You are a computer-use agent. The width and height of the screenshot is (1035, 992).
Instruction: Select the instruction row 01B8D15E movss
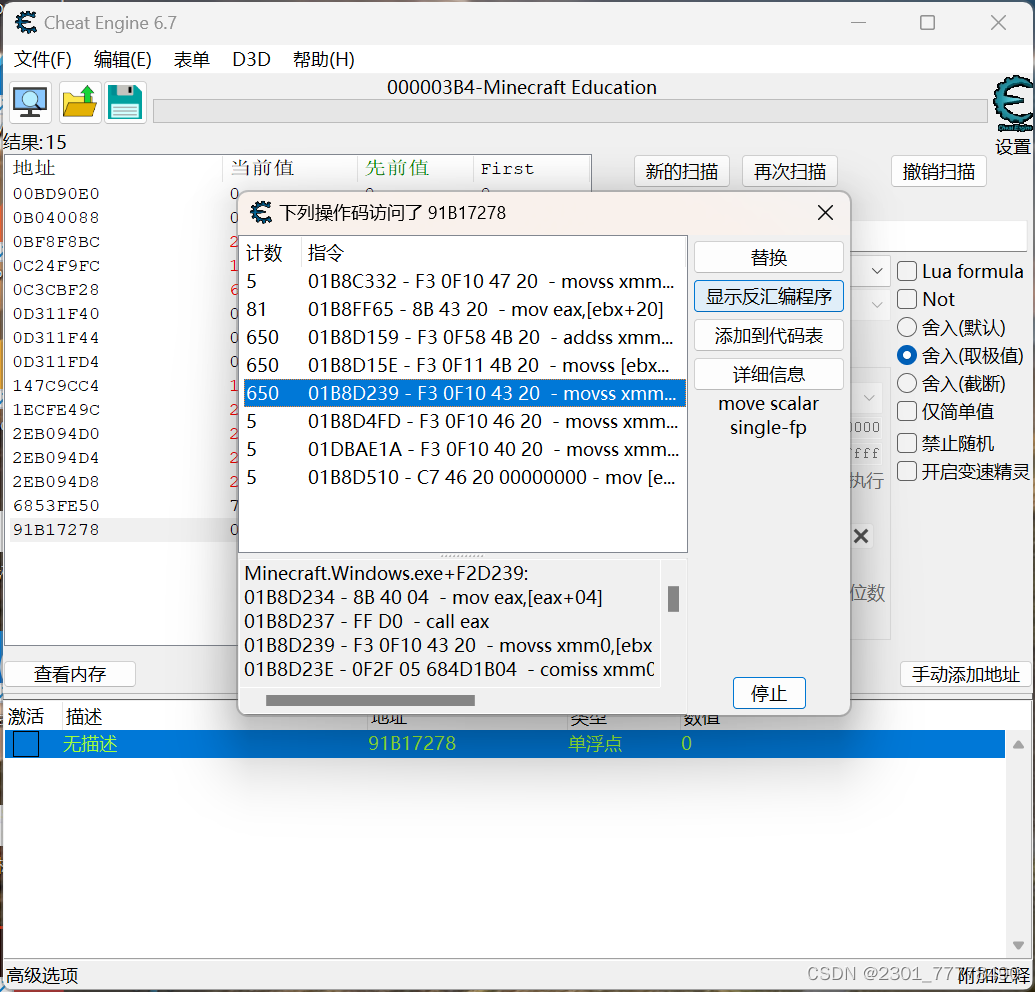point(463,365)
